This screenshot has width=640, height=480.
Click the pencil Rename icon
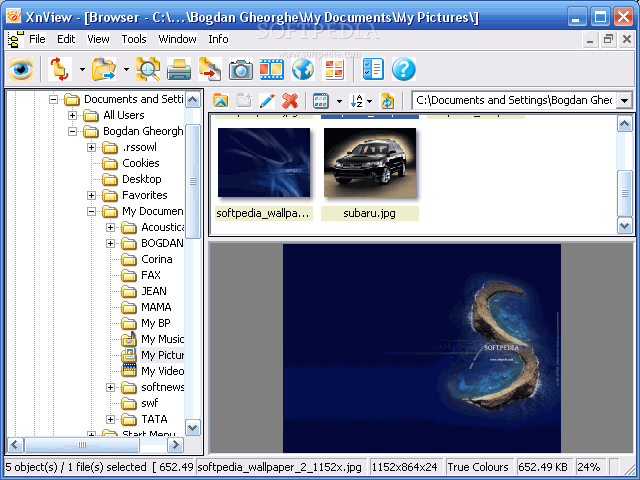(267, 100)
